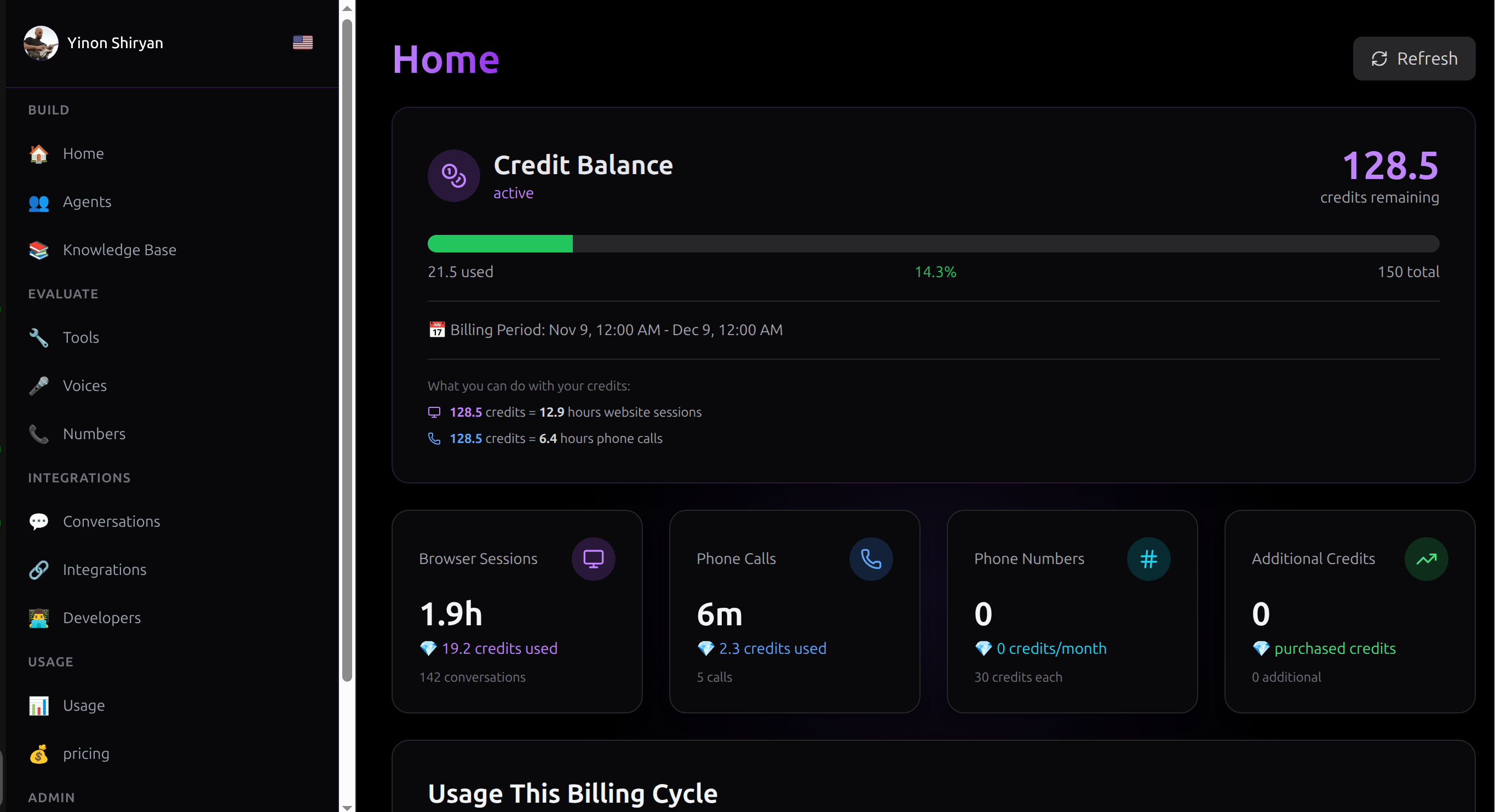The height and width of the screenshot is (812, 1495).
Task: Click the Phone Numbers hash icon
Action: pyautogui.click(x=1148, y=559)
